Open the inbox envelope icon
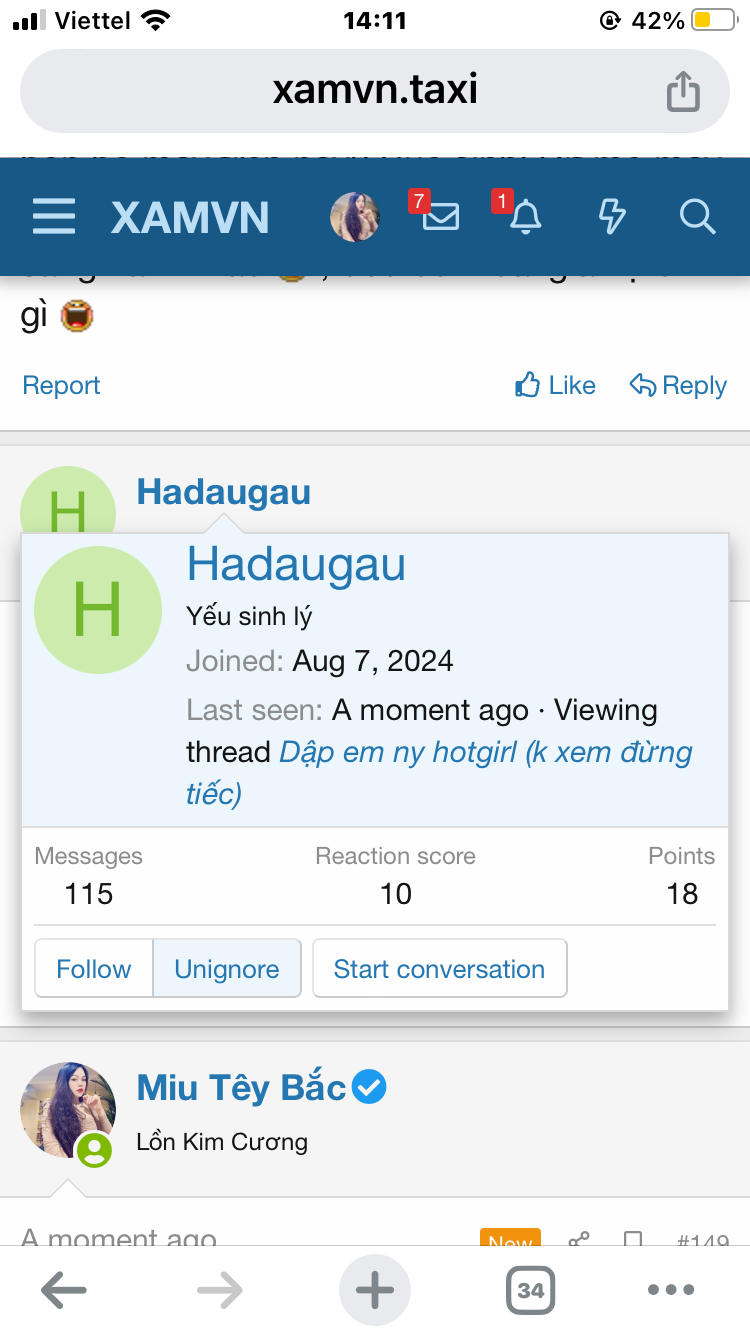Viewport: 750px width, 1334px height. (440, 216)
